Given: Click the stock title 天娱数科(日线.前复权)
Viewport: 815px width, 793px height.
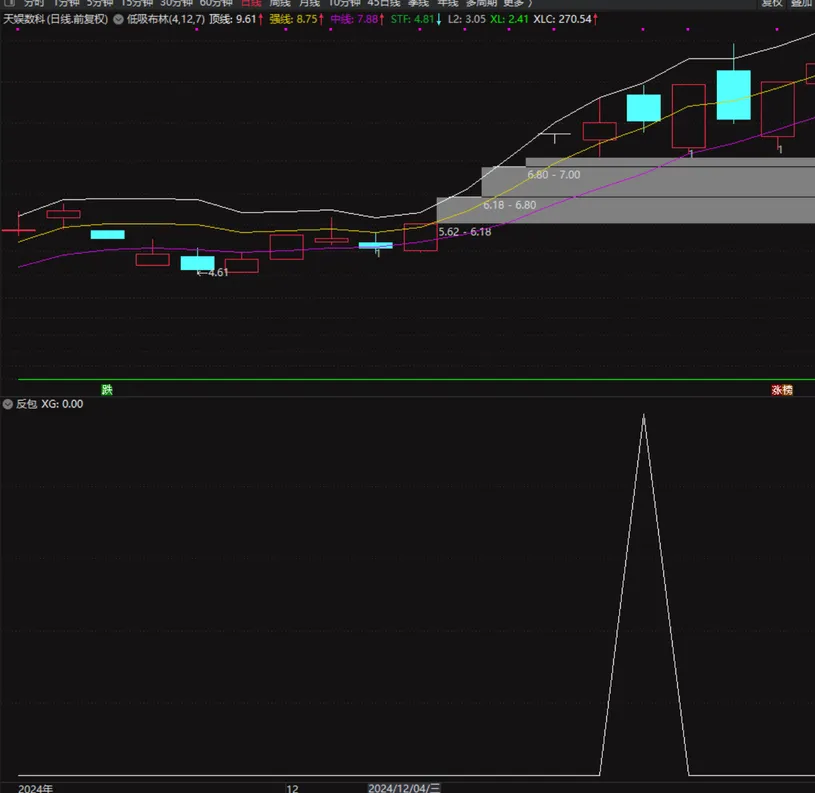Looking at the screenshot, I should point(56,19).
